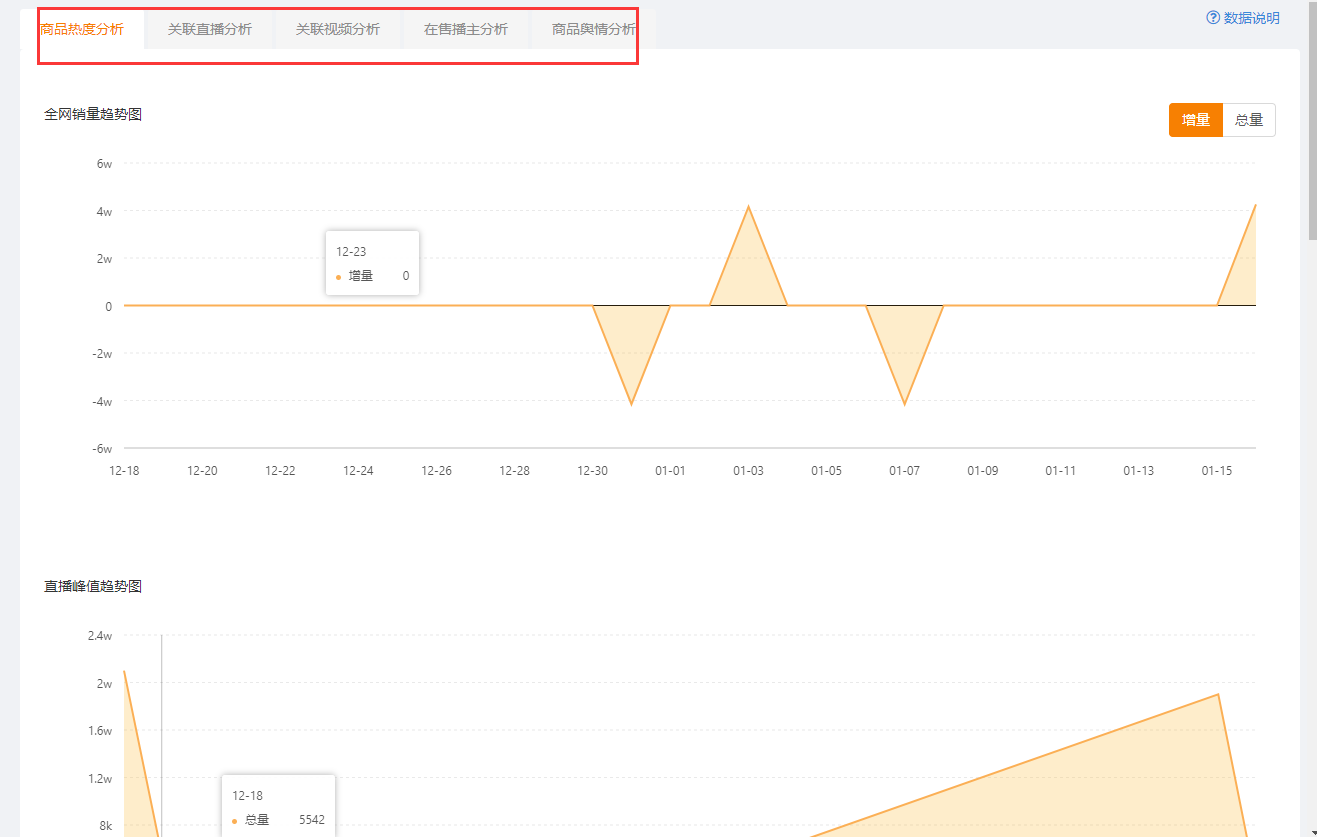Image resolution: width=1317 pixels, height=837 pixels.
Task: Click the 全网销量趋势图 heading
Action: point(93,114)
